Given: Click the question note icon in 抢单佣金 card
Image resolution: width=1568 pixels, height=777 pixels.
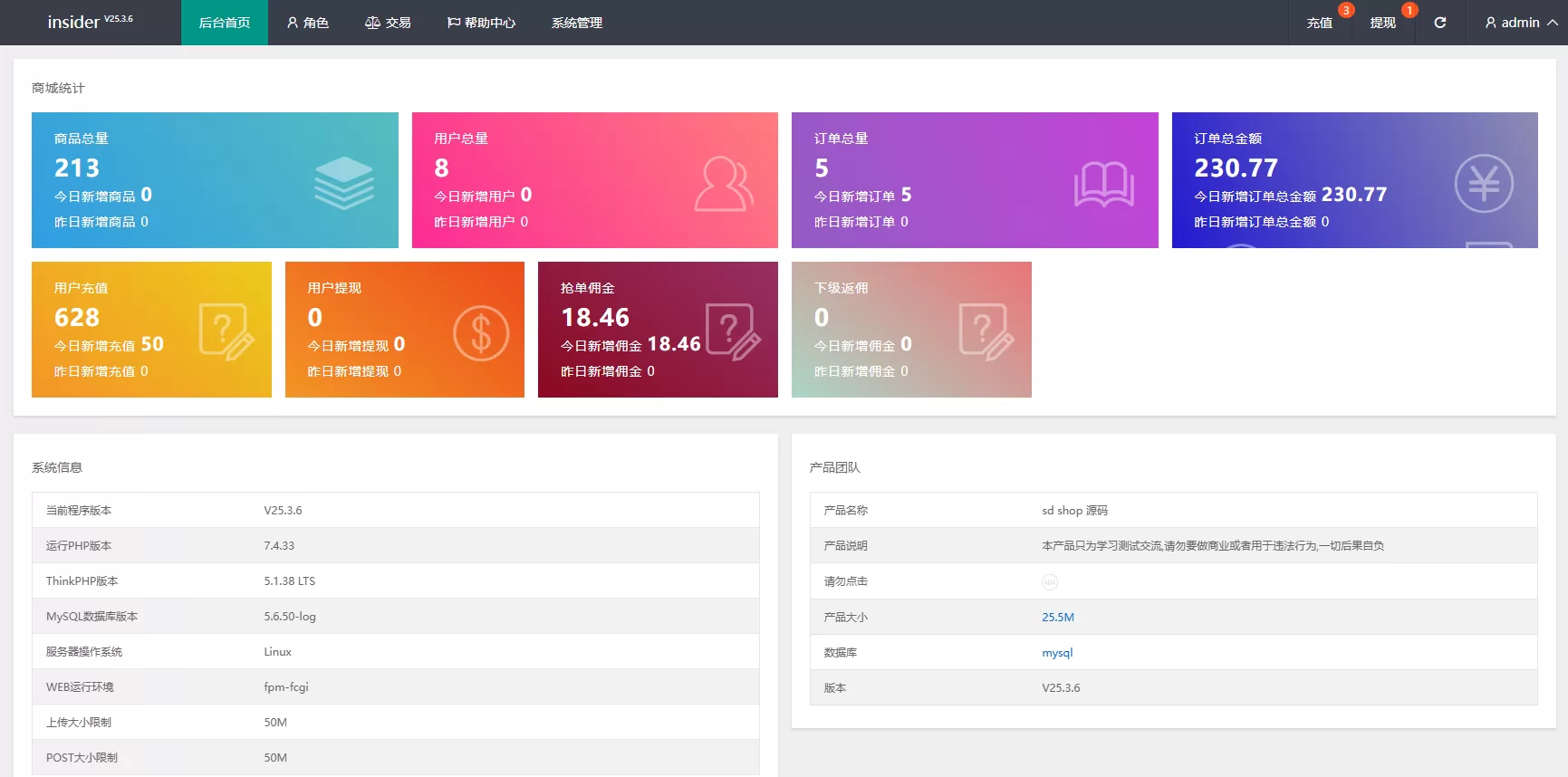Looking at the screenshot, I should pos(732,331).
